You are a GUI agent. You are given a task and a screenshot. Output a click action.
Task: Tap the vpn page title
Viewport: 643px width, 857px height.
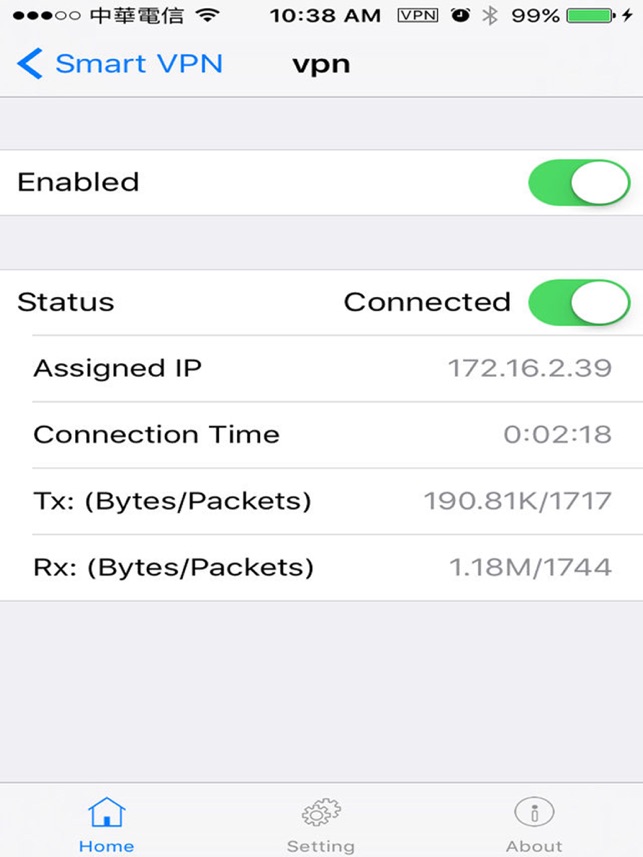[x=322, y=66]
